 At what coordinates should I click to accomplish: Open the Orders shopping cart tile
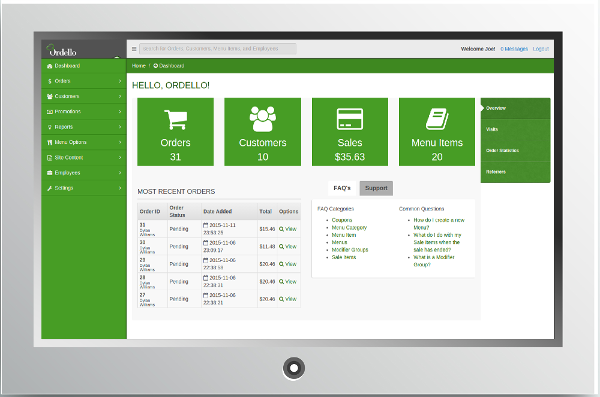[175, 132]
